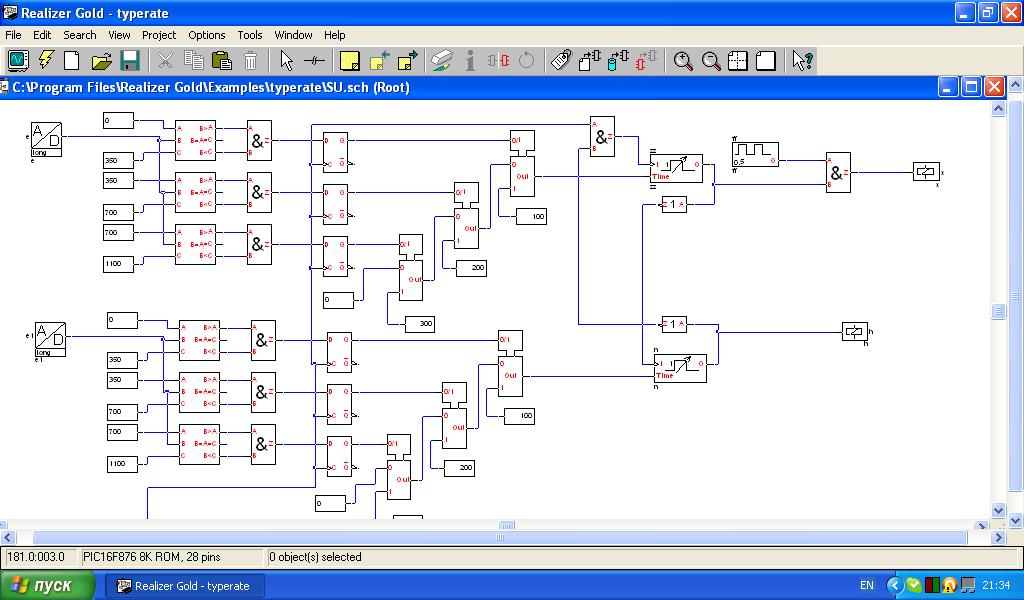Open the Edit menu

(42, 35)
